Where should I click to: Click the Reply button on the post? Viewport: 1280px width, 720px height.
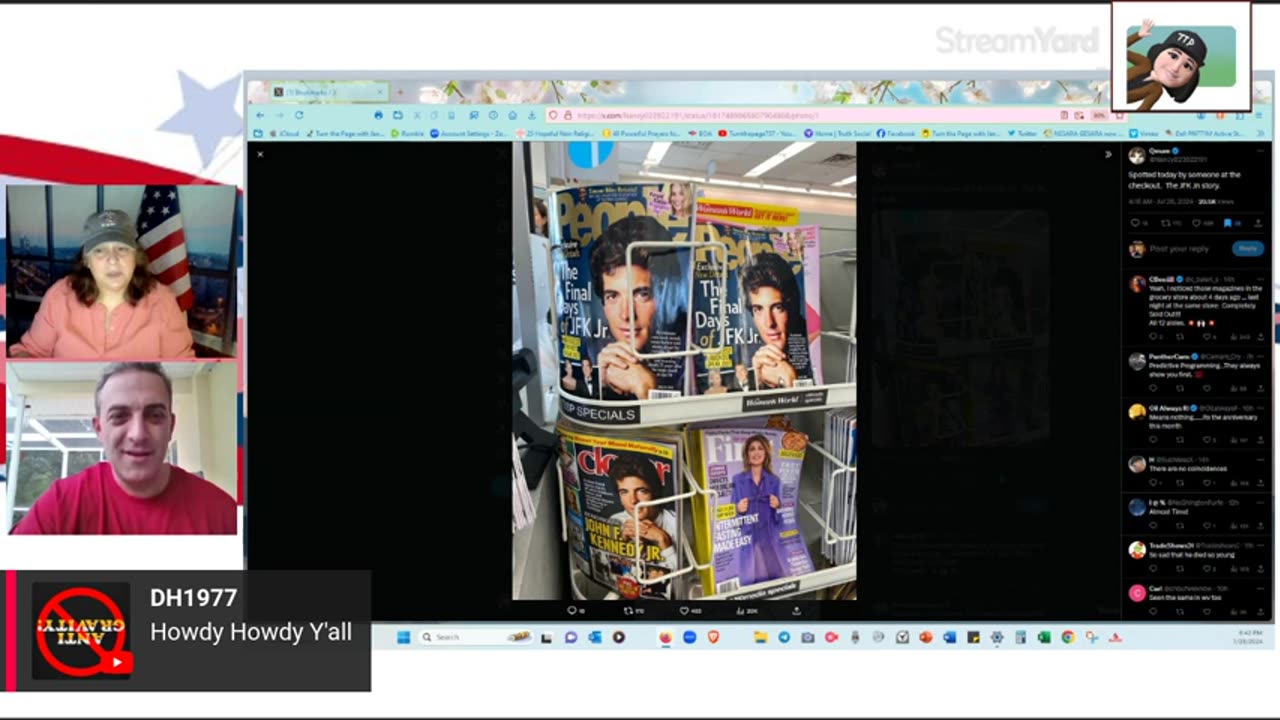click(1247, 248)
